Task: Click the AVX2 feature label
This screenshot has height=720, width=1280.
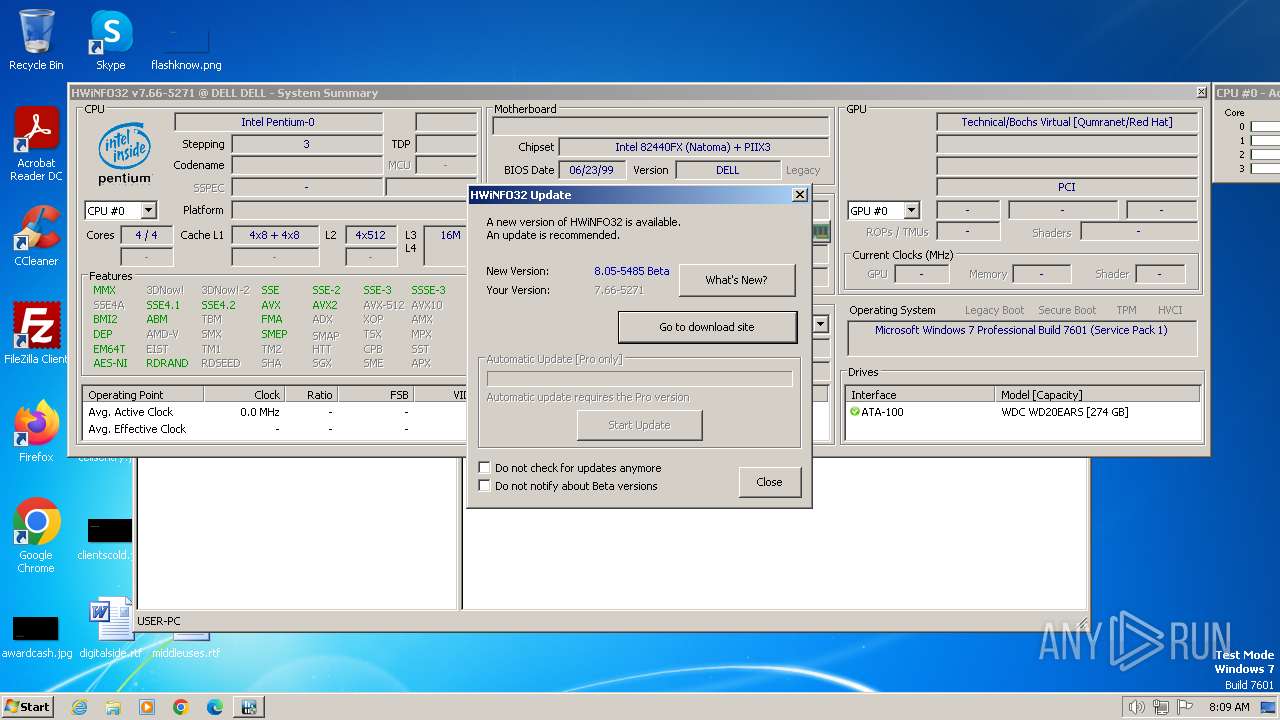Action: [x=325, y=305]
